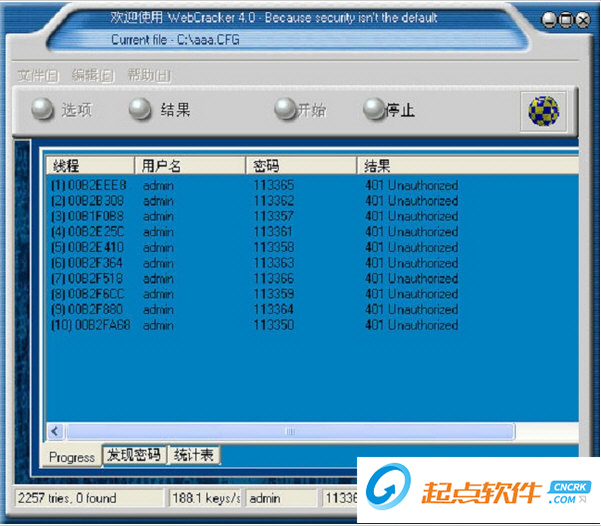Click password value 113362

click(x=274, y=201)
